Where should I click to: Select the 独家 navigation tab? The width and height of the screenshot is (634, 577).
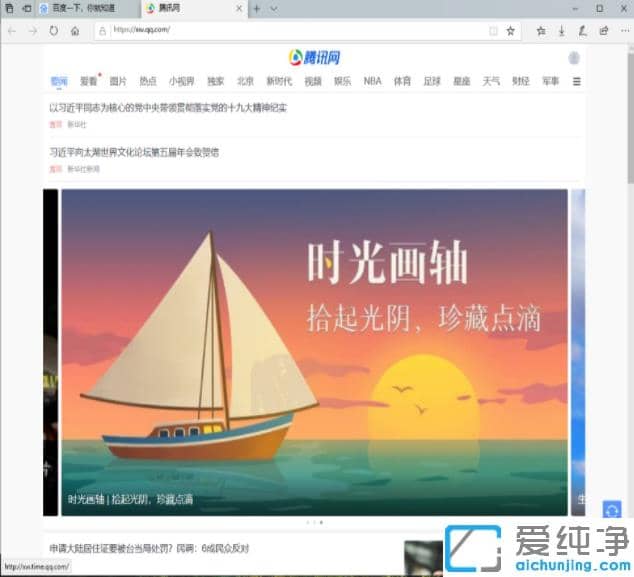(x=216, y=81)
